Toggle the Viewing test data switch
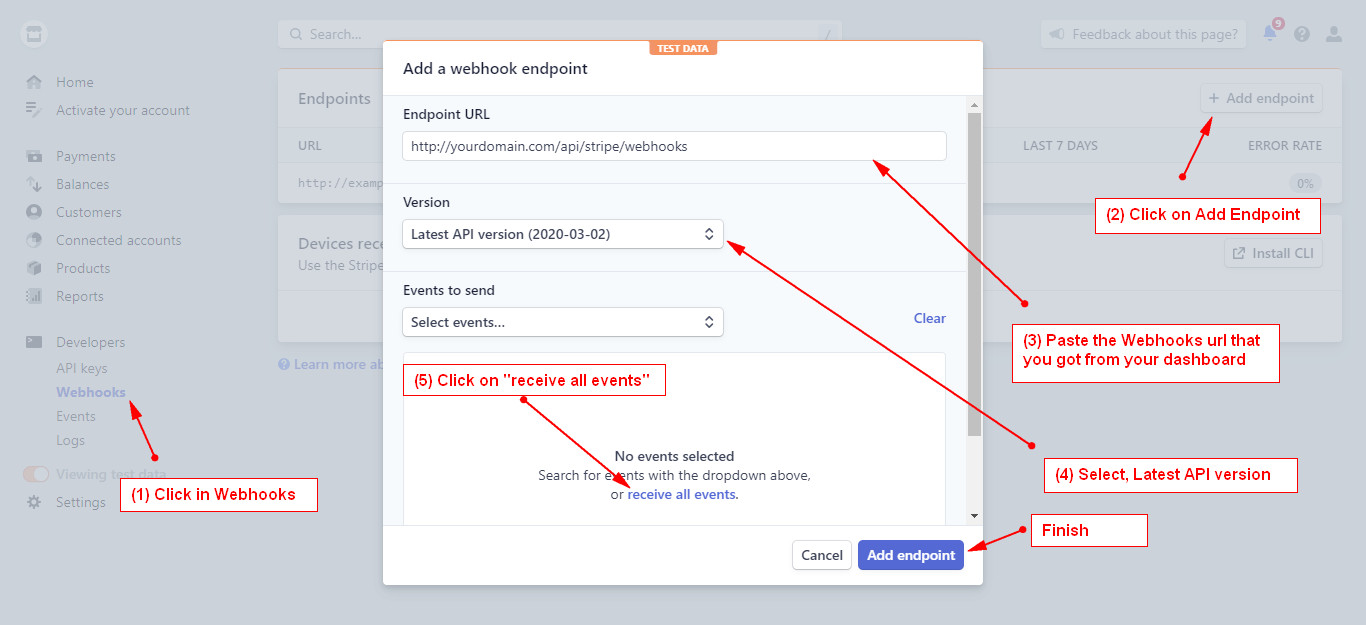This screenshot has width=1366, height=625. [36, 474]
